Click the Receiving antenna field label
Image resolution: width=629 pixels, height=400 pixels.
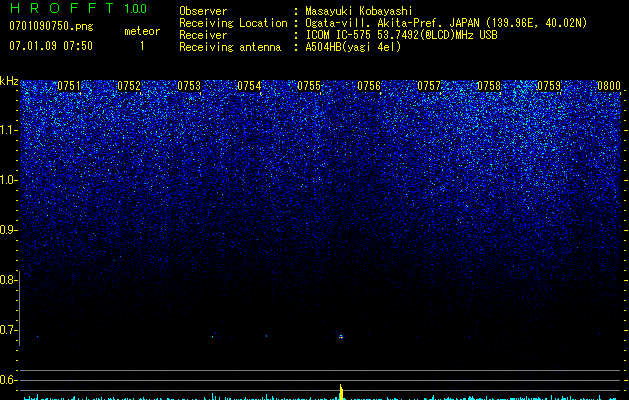click(230, 47)
